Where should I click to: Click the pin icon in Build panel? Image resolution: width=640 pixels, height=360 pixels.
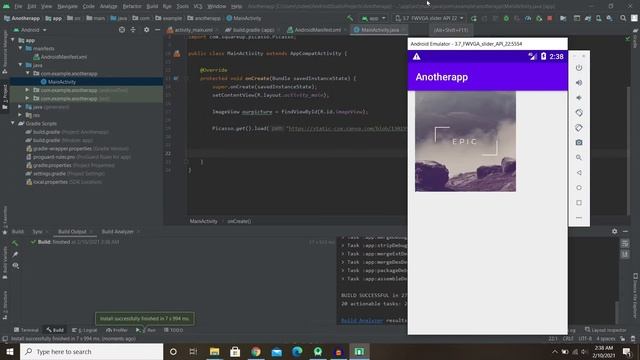[16, 254]
